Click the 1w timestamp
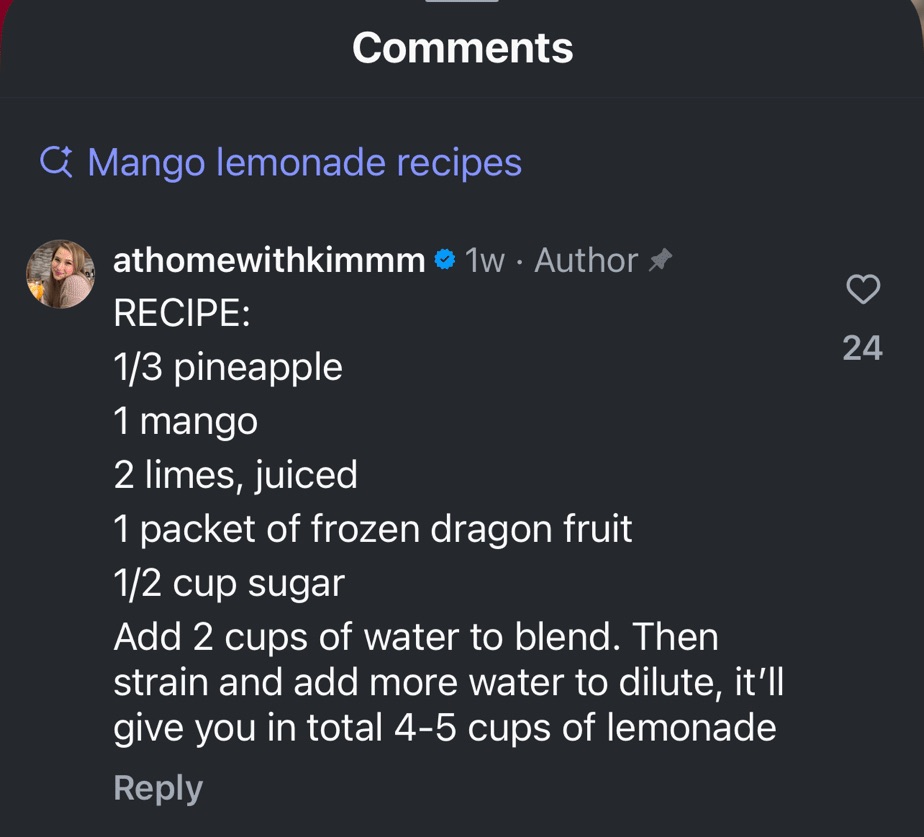The width and height of the screenshot is (924, 837). coord(485,260)
